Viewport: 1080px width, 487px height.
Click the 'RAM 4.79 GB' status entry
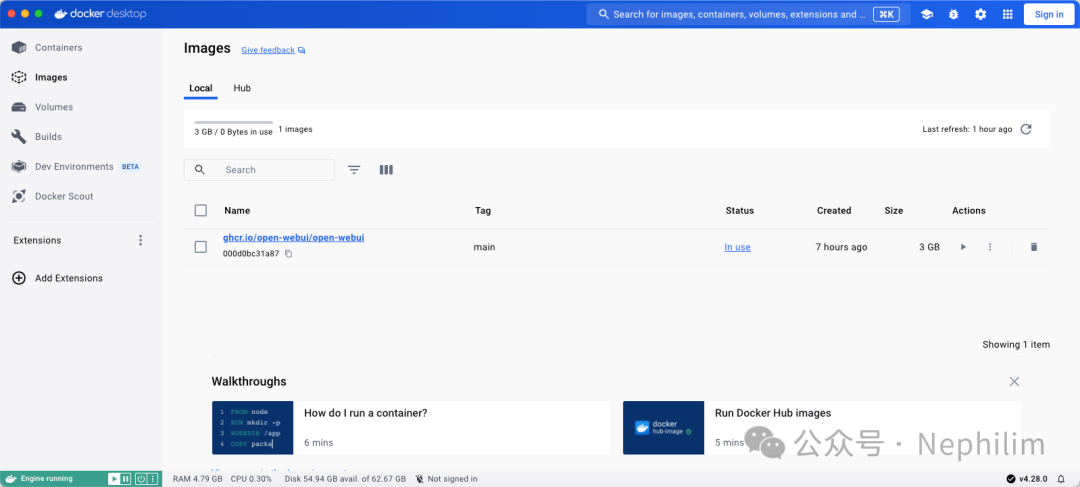pos(198,479)
